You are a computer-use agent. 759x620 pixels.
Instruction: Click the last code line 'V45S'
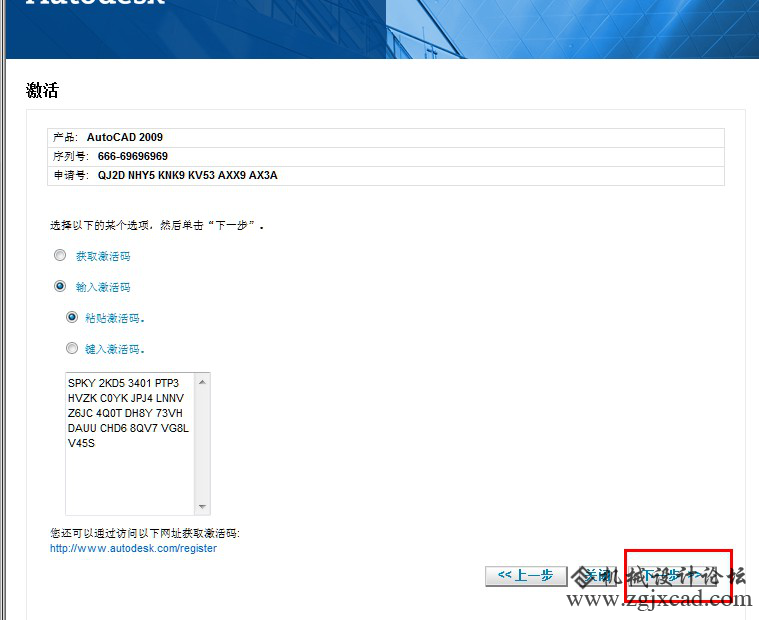click(x=81, y=443)
